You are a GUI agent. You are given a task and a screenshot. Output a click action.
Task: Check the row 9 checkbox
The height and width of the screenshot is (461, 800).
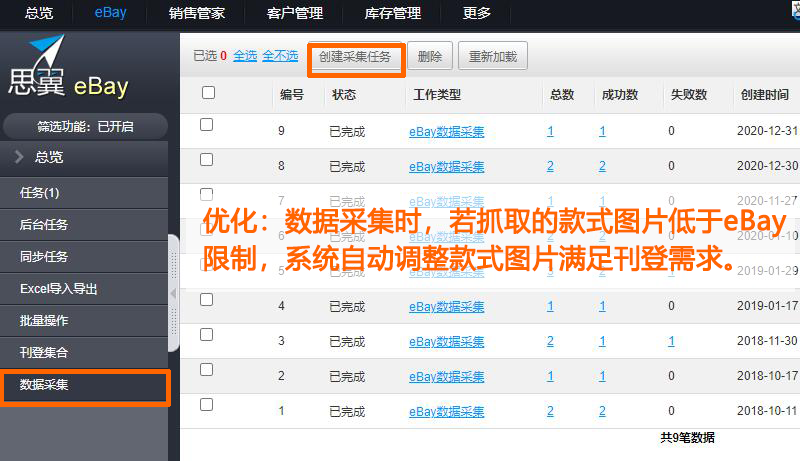pyautogui.click(x=206, y=124)
